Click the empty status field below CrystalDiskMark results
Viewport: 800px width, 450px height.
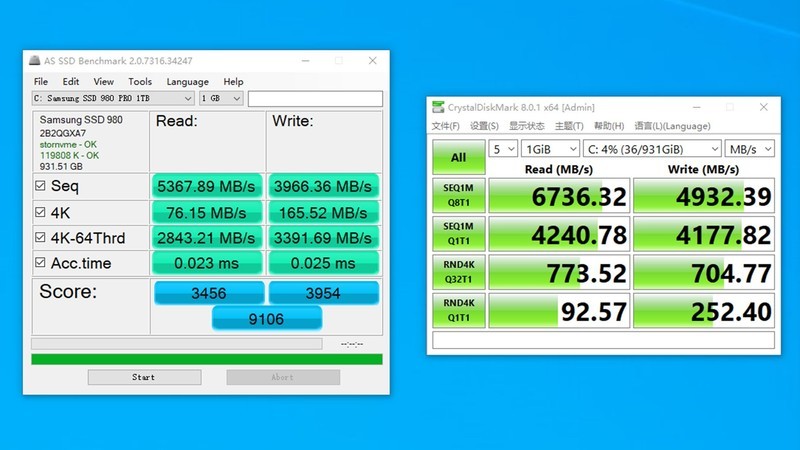click(604, 340)
